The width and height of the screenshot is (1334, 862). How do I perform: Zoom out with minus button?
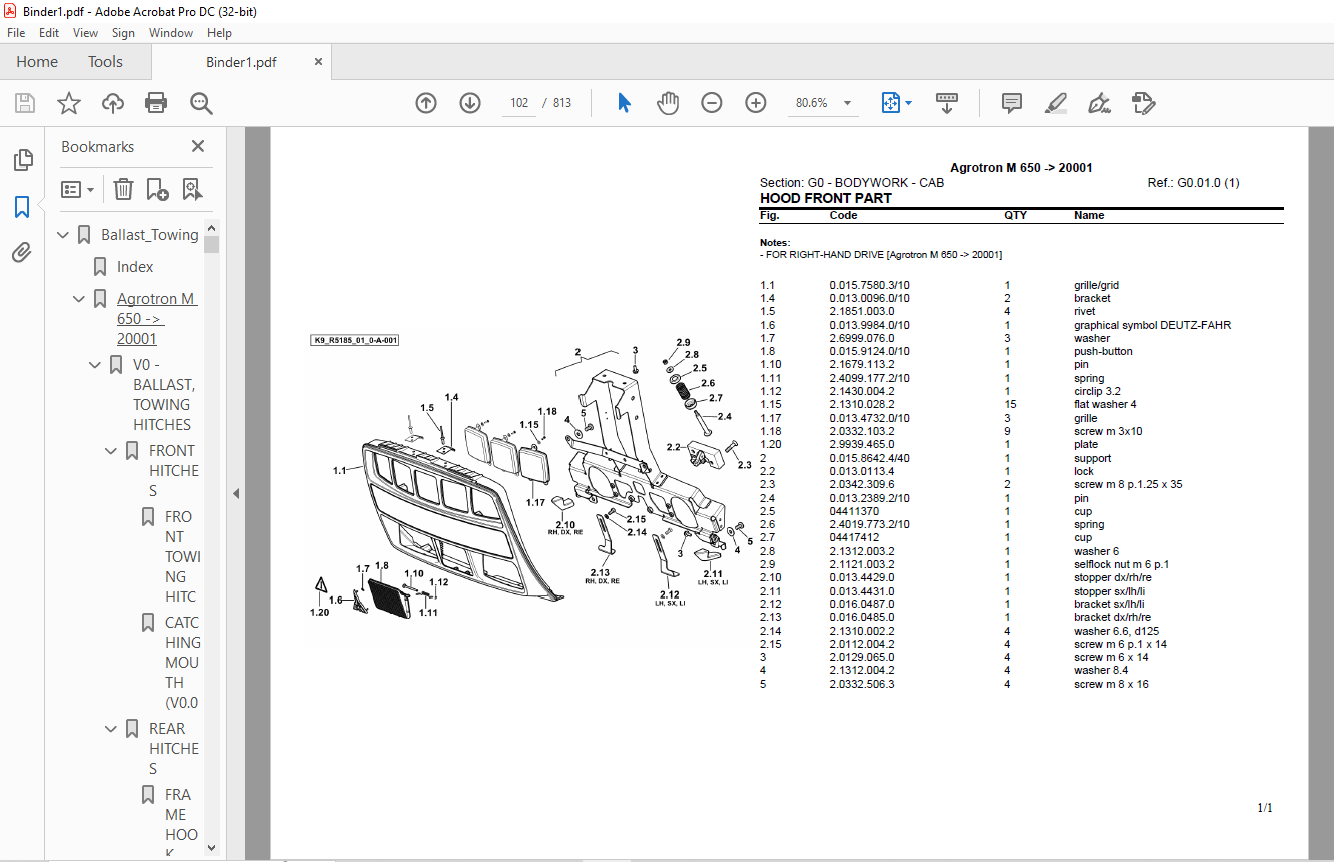(x=712, y=103)
